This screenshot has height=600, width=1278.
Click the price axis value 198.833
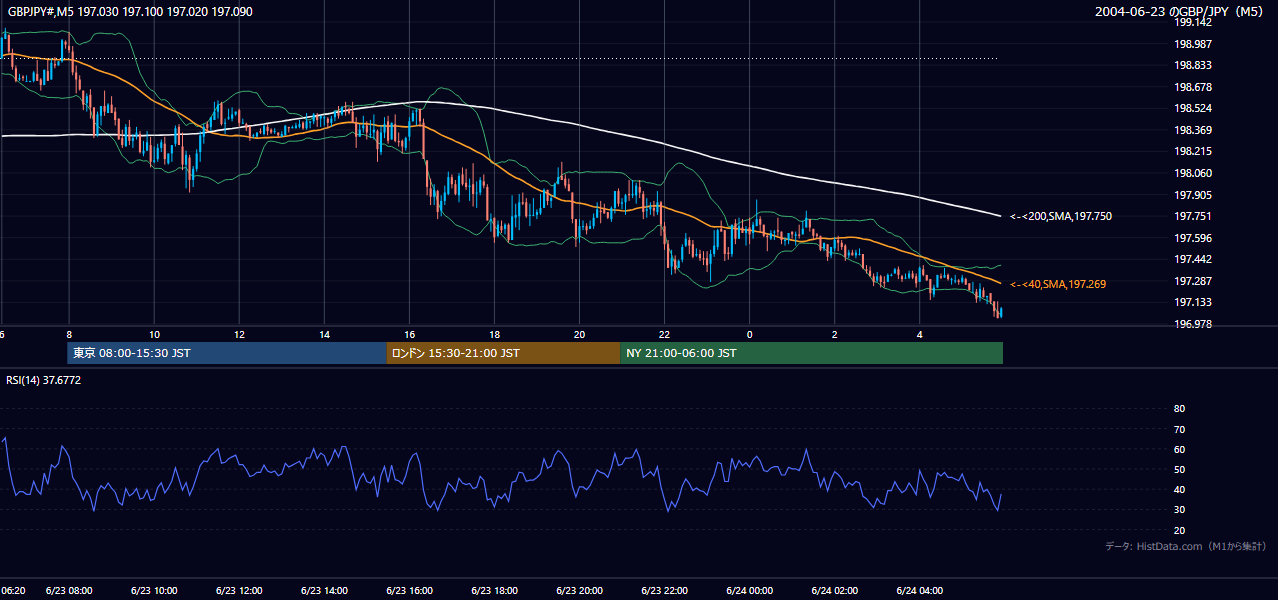point(1194,65)
